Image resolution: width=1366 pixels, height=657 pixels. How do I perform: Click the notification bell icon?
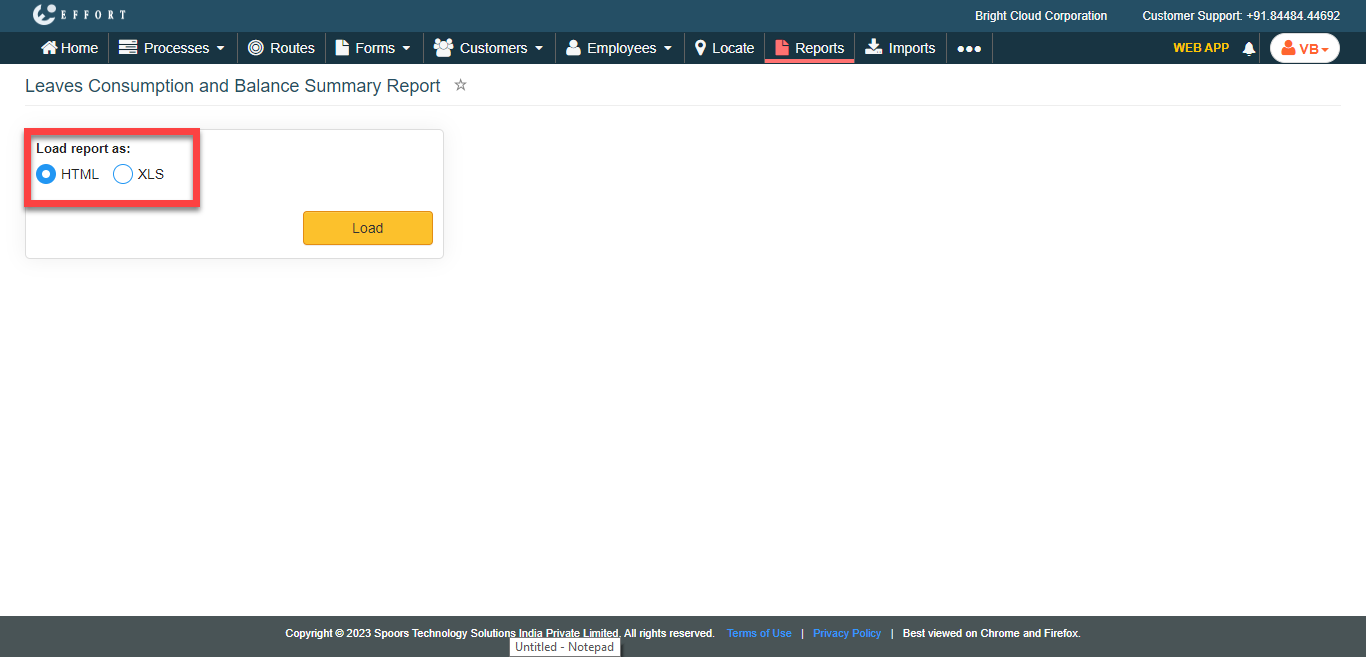coord(1248,48)
